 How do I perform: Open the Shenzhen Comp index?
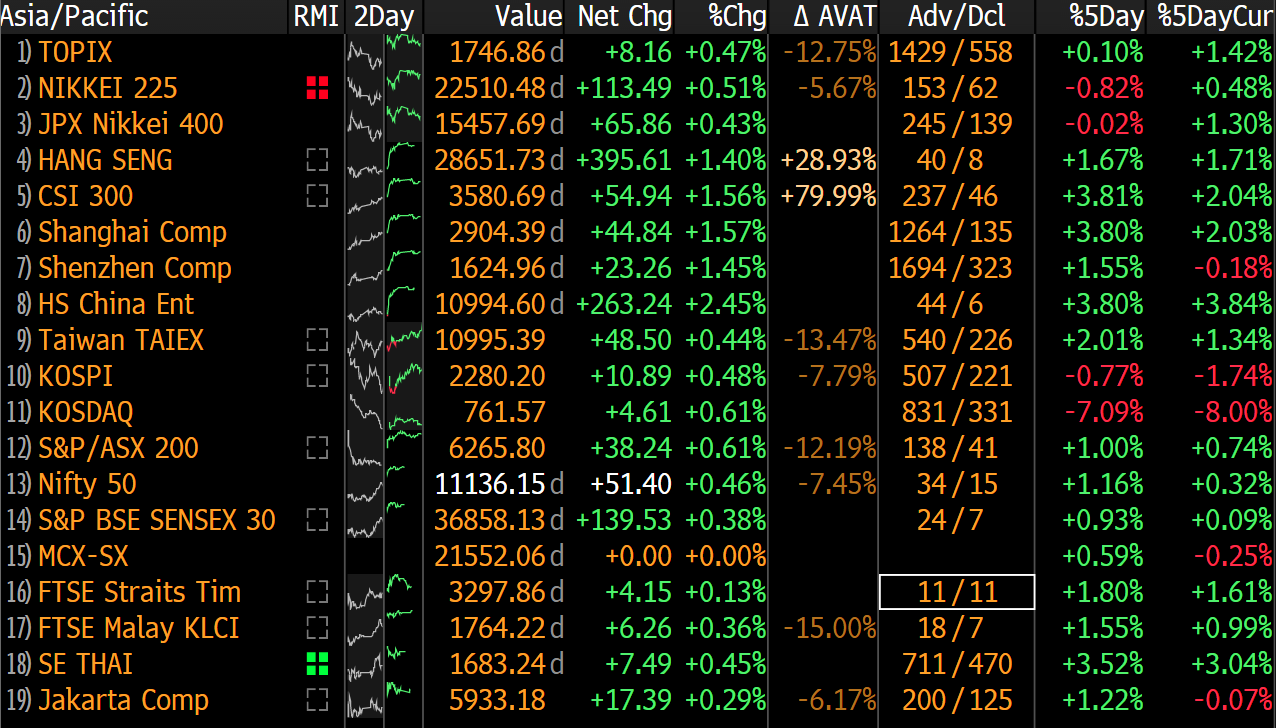[x=135, y=268]
